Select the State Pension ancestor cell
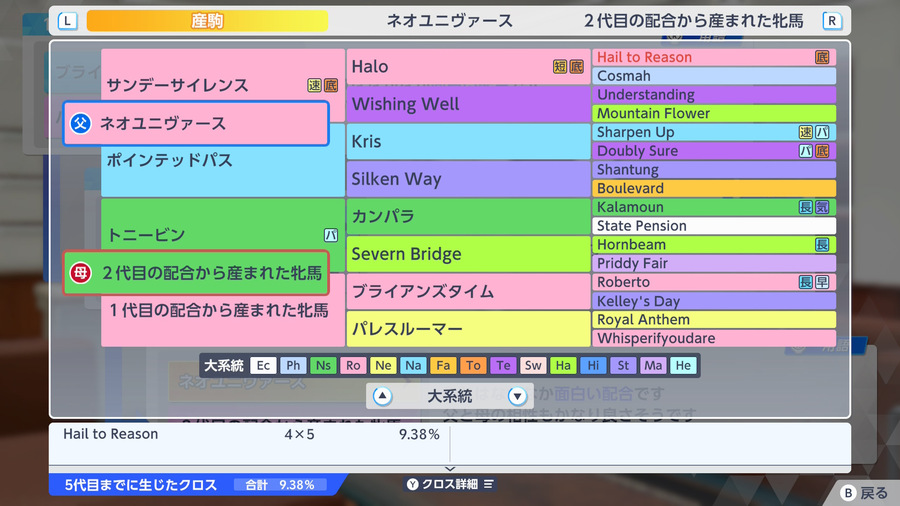Screen dimensions: 900x506 pos(714,226)
